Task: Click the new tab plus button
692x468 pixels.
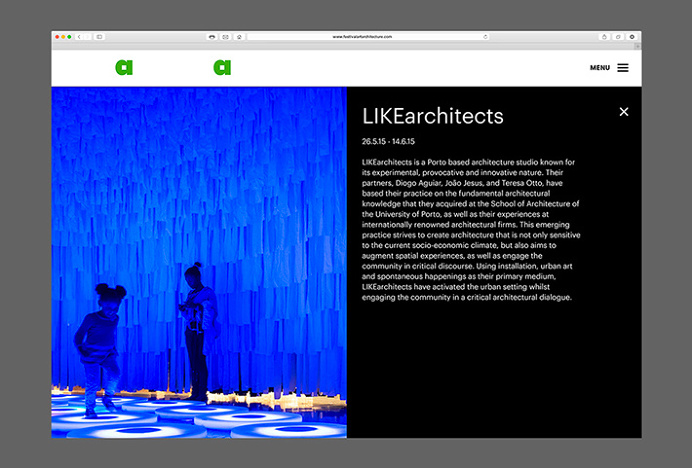Action: 638,46
